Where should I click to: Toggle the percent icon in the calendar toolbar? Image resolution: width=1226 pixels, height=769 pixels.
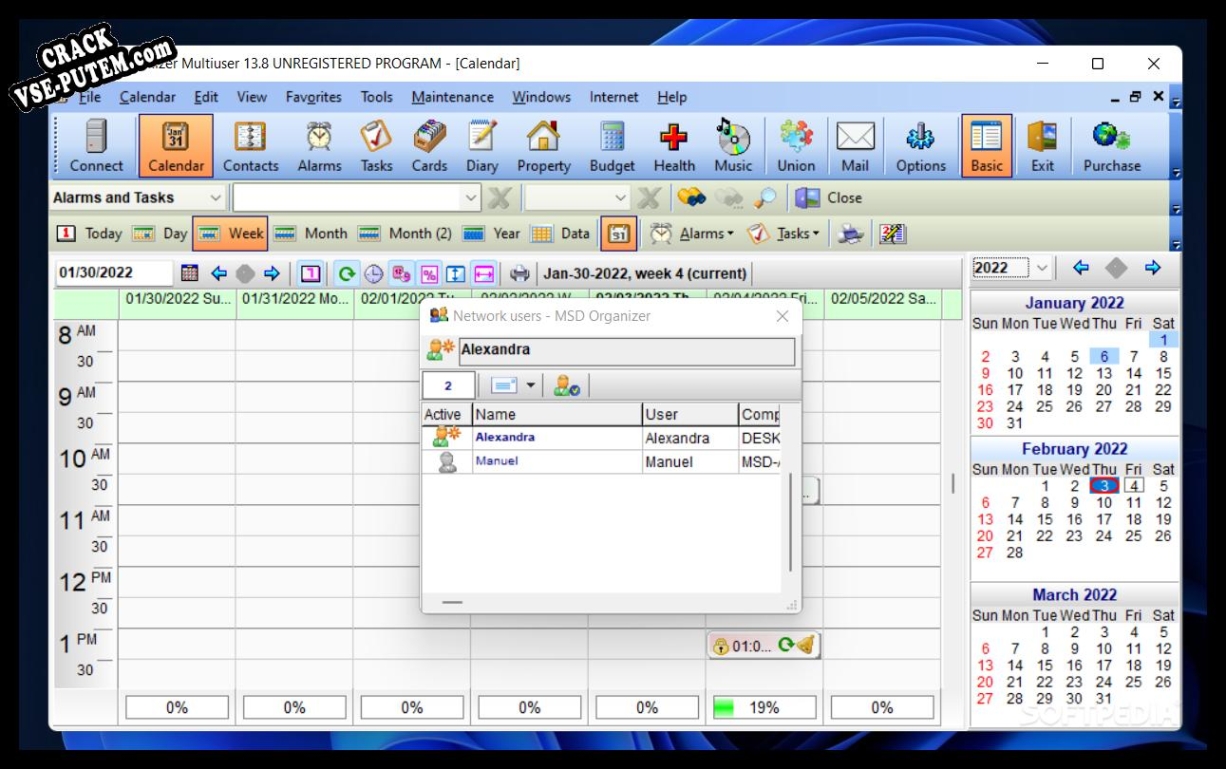tap(429, 273)
